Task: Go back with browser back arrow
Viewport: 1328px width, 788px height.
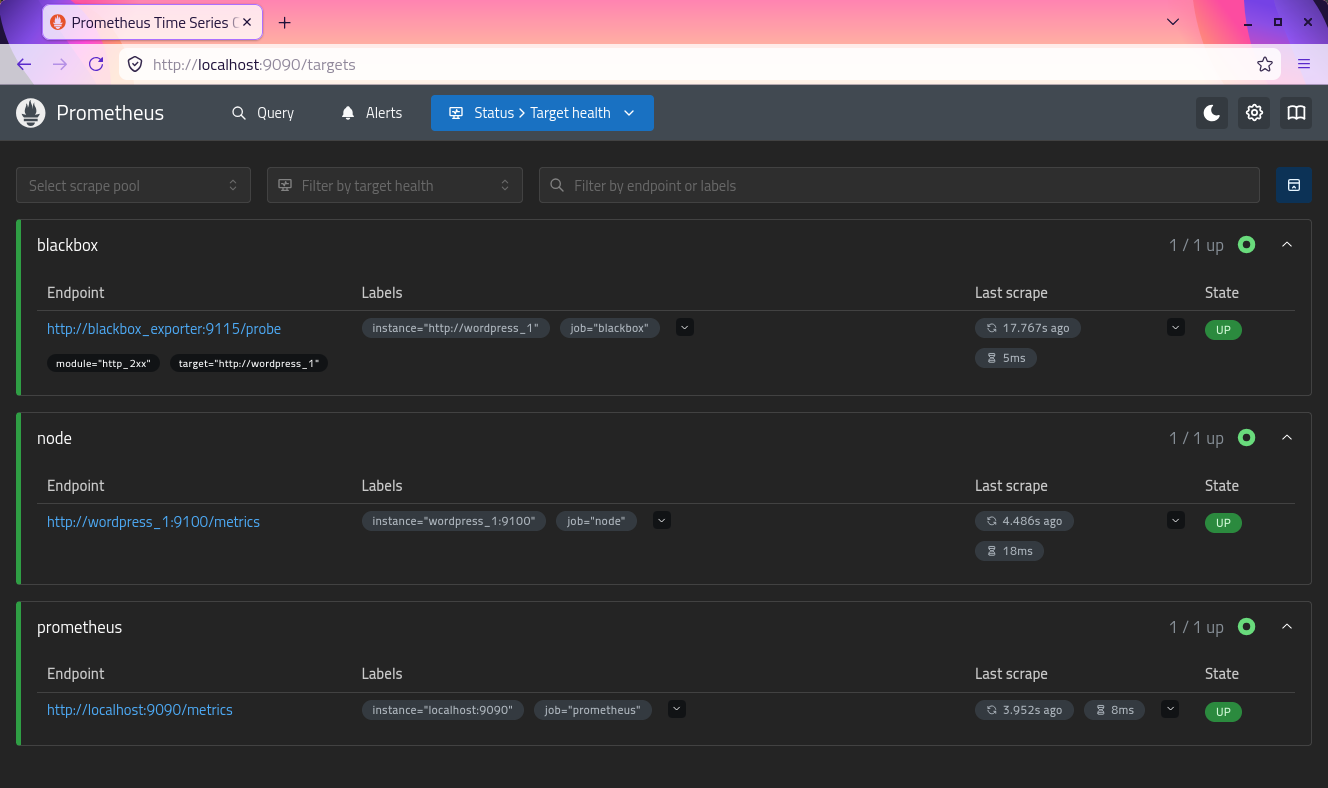Action: click(x=24, y=64)
